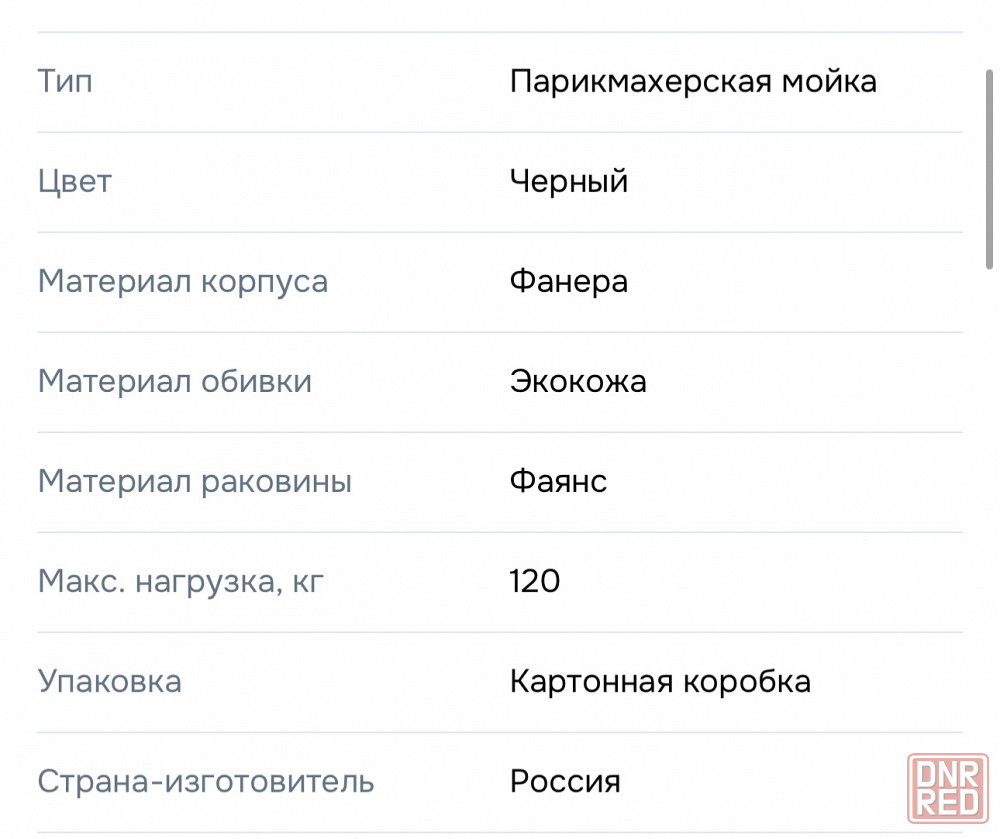Click the "Тип" attribute label
This screenshot has height=839, width=1000.
tap(65, 81)
